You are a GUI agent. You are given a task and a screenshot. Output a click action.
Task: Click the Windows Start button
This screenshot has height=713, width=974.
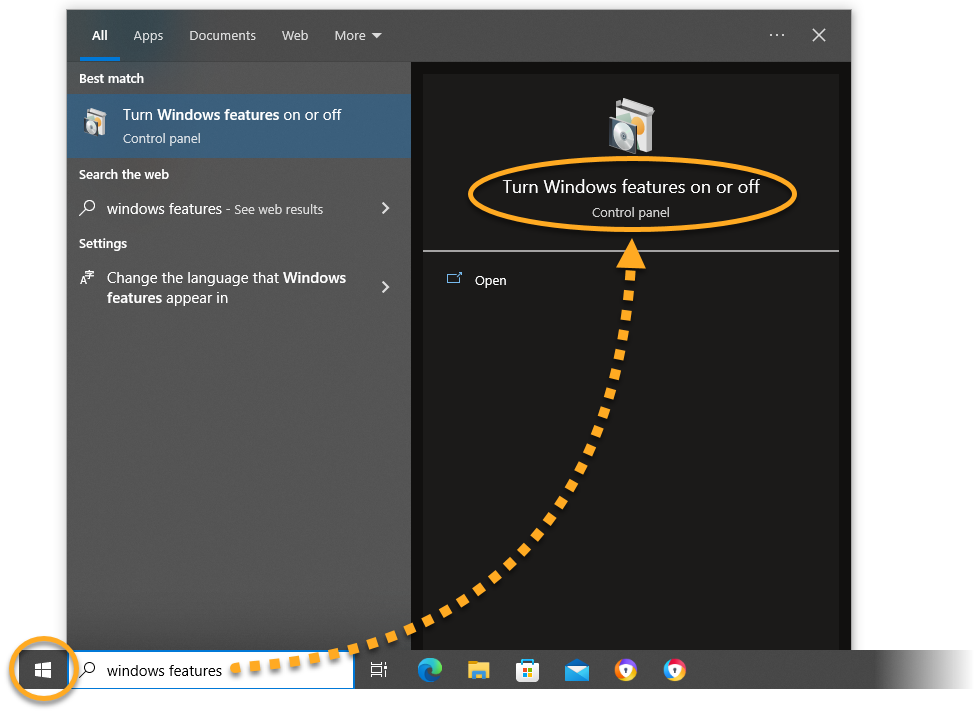tap(43, 670)
